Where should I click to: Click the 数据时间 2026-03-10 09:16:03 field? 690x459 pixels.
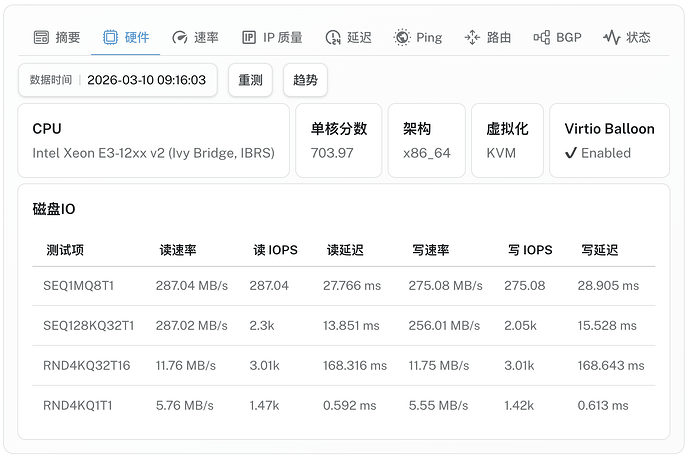point(118,80)
